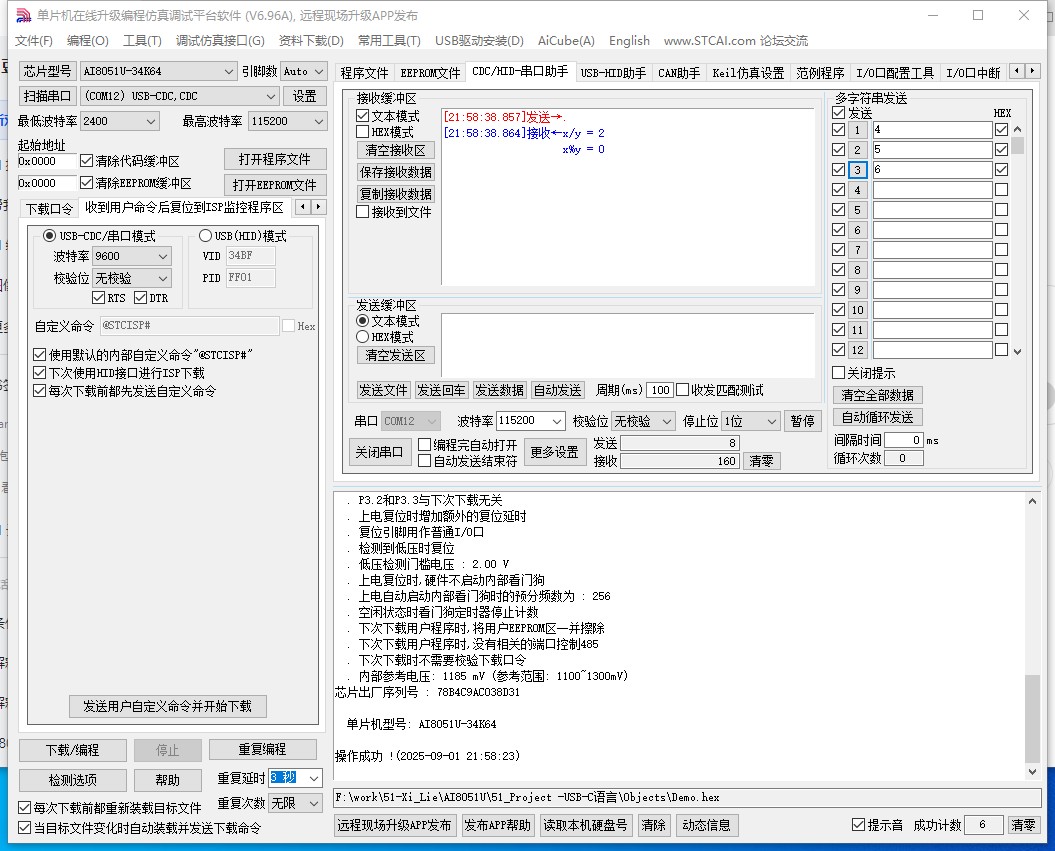Image resolution: width=1055 pixels, height=851 pixels.
Task: Click the 清零 button next to 接收 counter
Action: click(762, 461)
